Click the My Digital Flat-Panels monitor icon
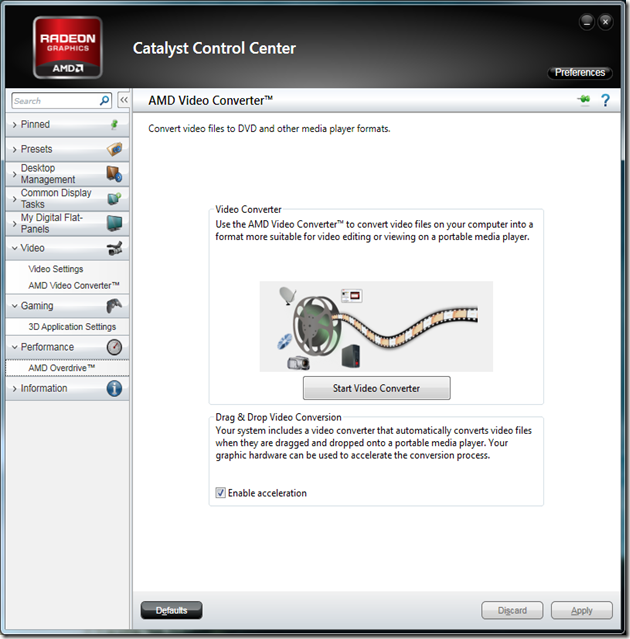The height and width of the screenshot is (639, 630). click(115, 223)
